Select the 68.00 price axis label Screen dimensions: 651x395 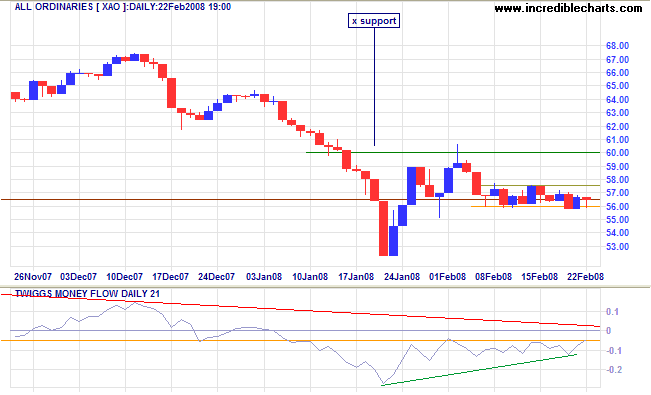click(617, 46)
